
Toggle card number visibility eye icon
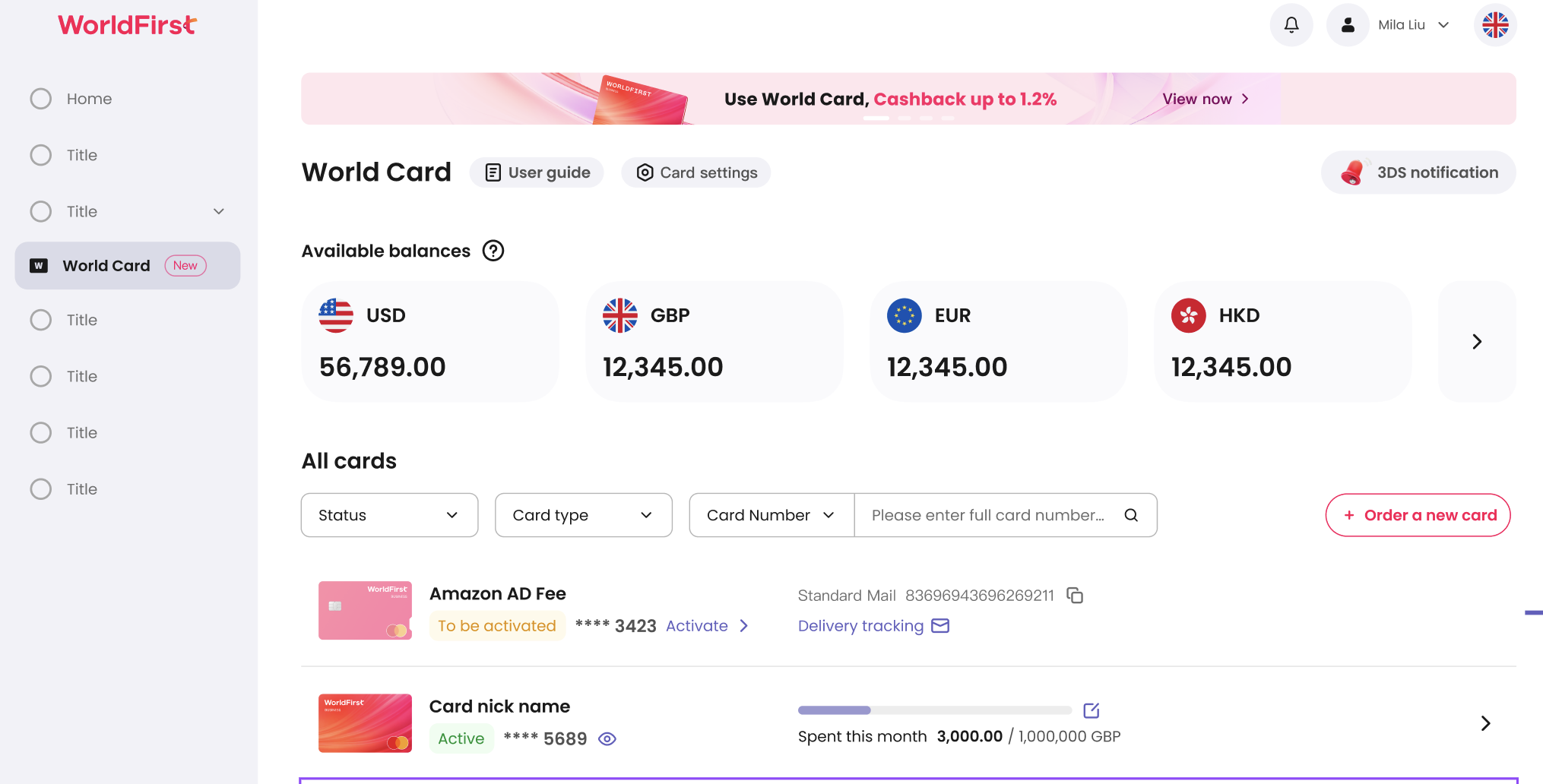coord(607,738)
